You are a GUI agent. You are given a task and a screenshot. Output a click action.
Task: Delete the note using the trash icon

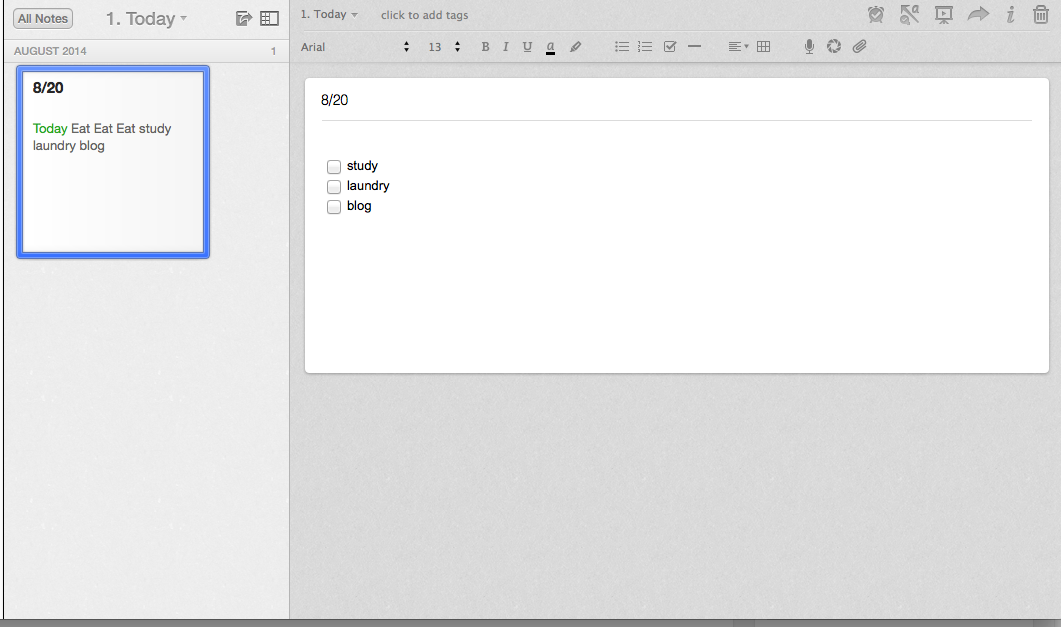[x=1040, y=15]
